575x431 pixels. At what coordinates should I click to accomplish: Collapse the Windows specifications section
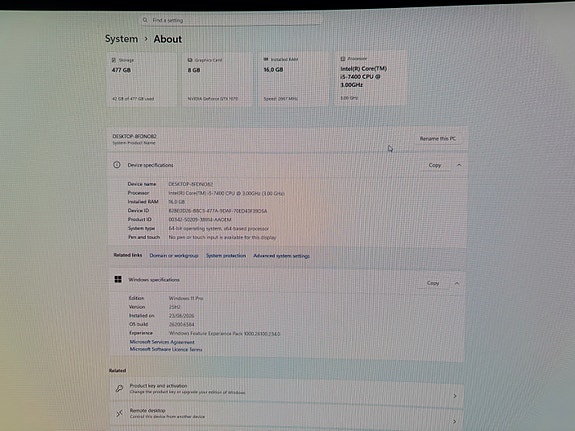457,283
